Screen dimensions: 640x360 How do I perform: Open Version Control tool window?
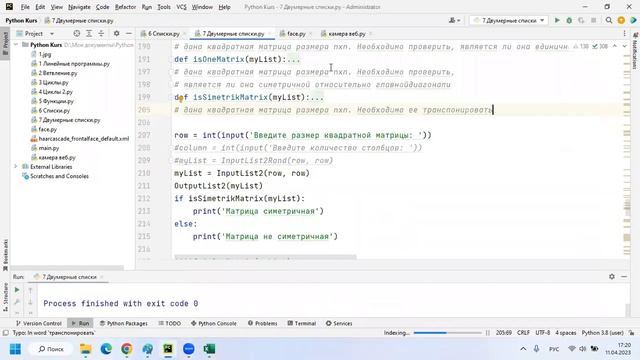38,323
